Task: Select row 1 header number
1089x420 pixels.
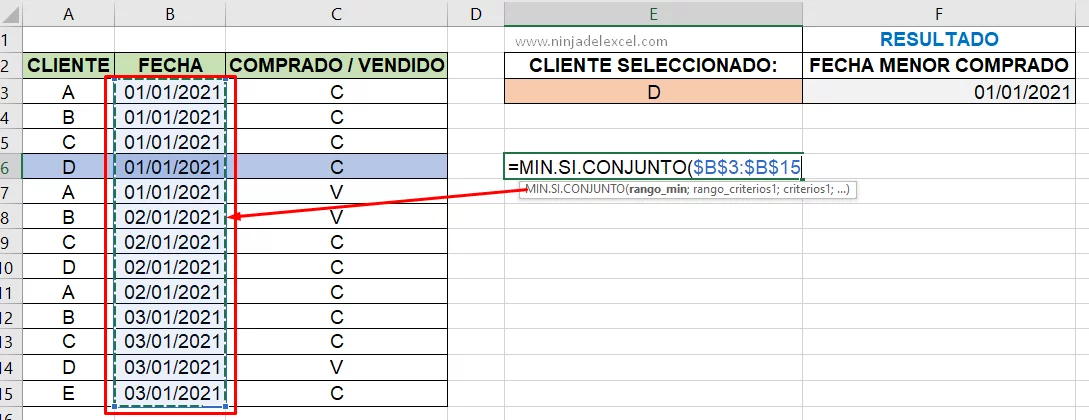Action: coord(10,40)
